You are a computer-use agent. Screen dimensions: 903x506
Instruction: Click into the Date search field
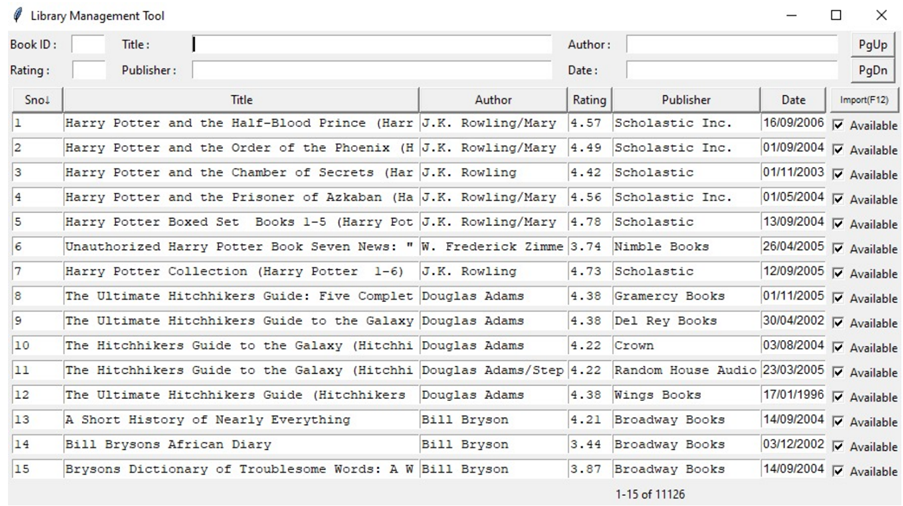pos(732,70)
